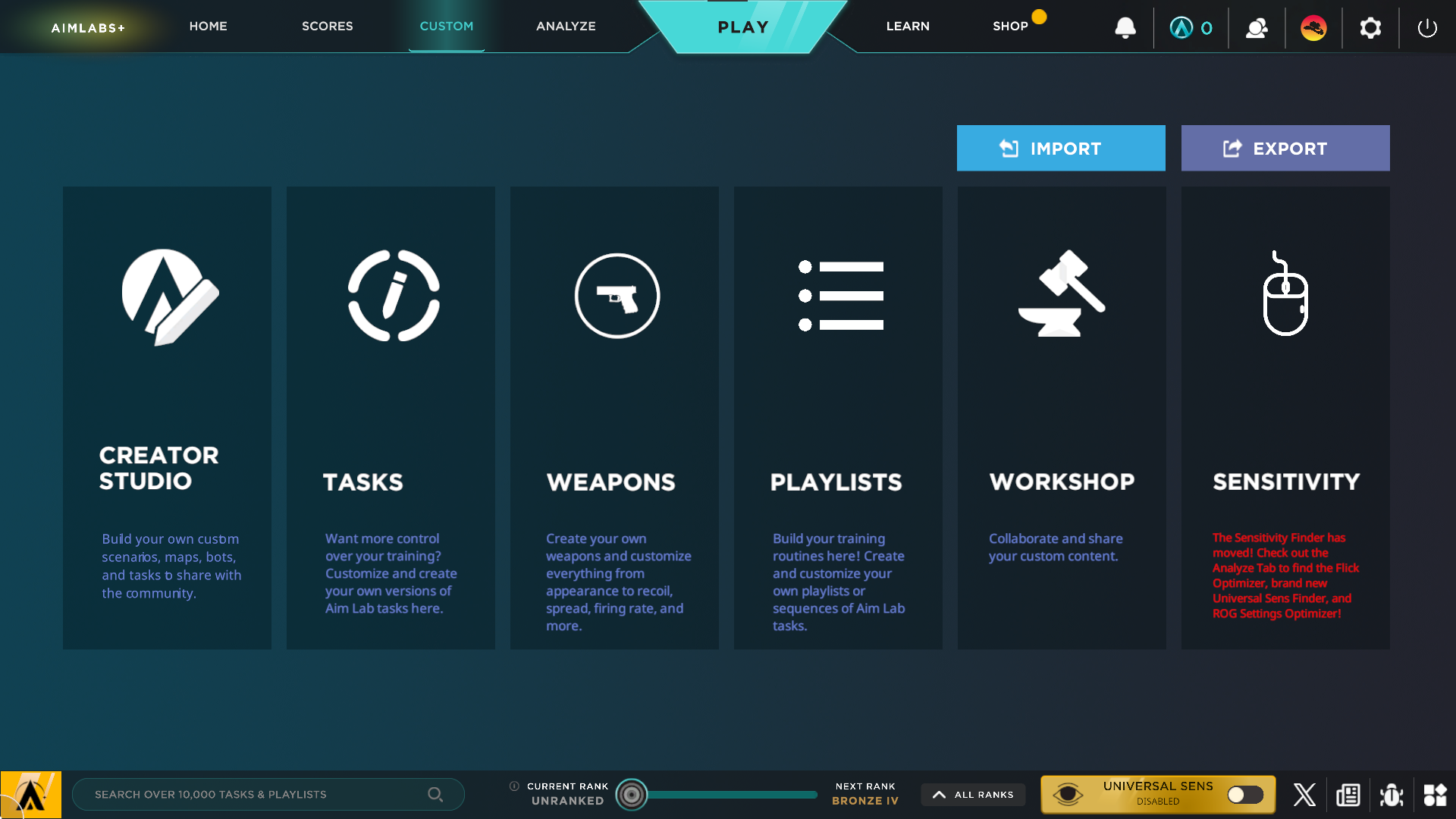Expand the All Ranks chevron
This screenshot has width=1456, height=819.
point(939,795)
